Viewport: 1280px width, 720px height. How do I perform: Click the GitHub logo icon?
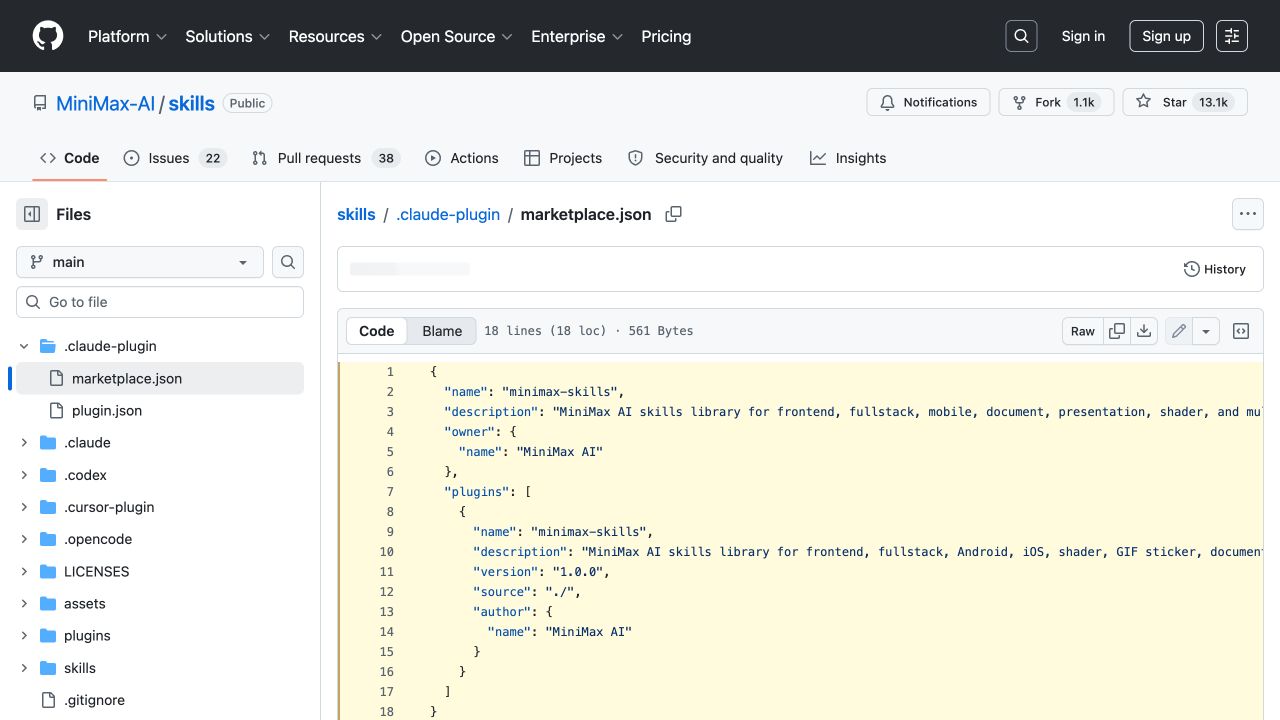pos(48,36)
